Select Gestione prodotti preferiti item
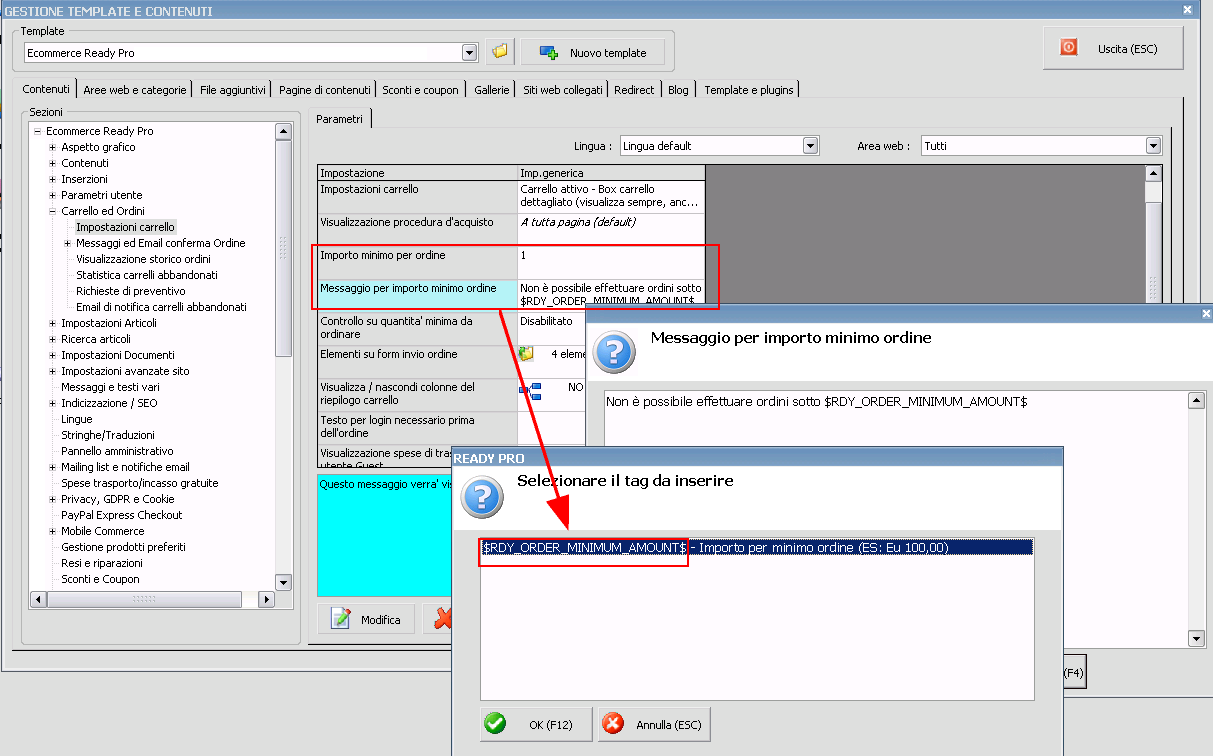The image size is (1213, 756). pos(123,547)
